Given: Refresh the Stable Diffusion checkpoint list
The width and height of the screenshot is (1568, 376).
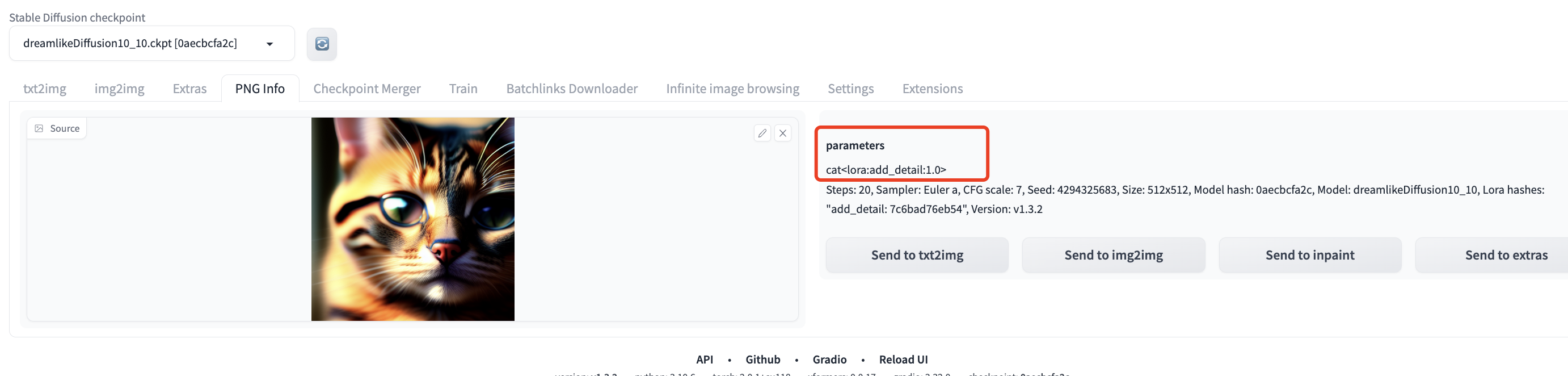Looking at the screenshot, I should coord(322,44).
